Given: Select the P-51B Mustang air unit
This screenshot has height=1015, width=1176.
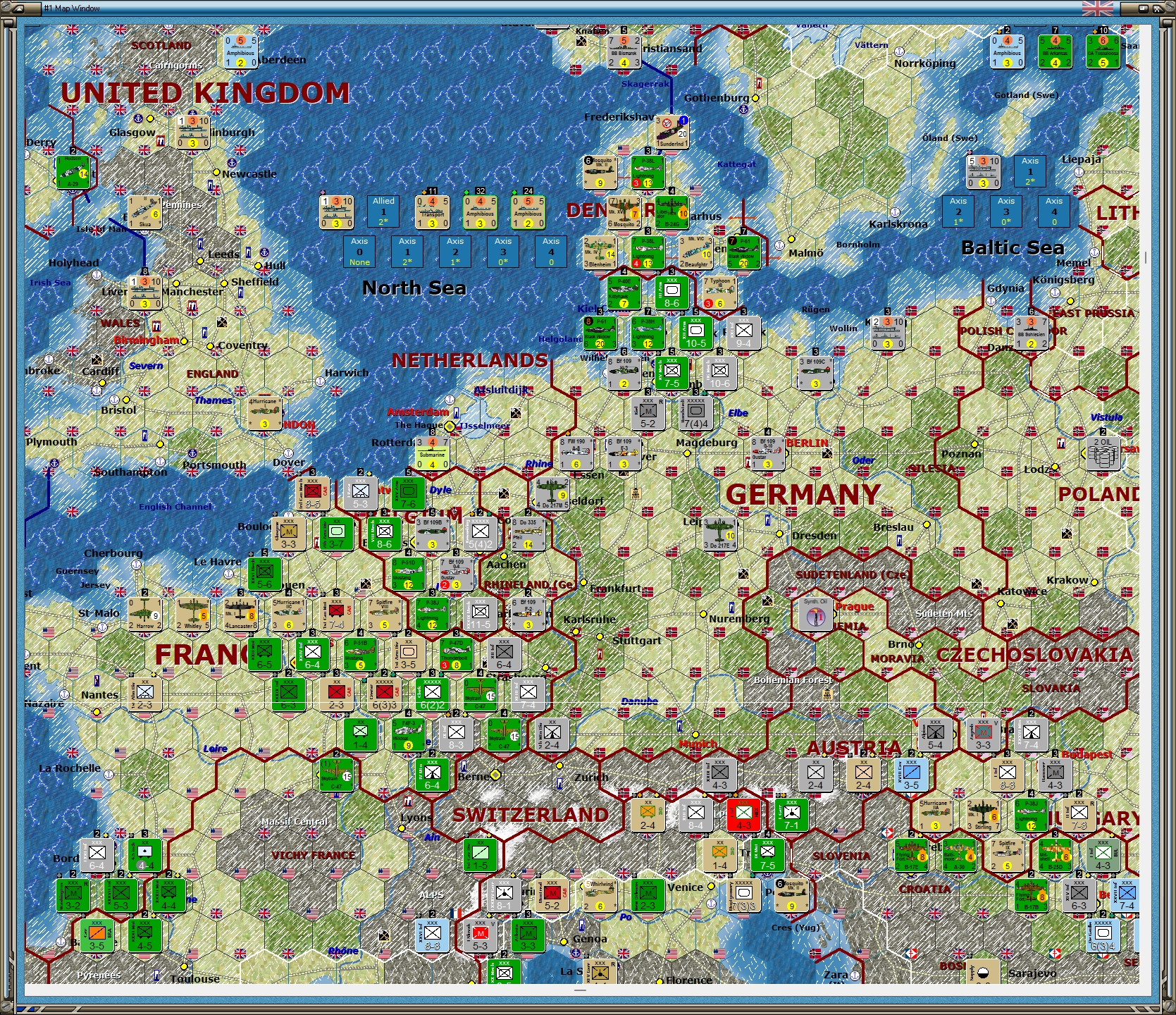Looking at the screenshot, I should [x=360, y=654].
